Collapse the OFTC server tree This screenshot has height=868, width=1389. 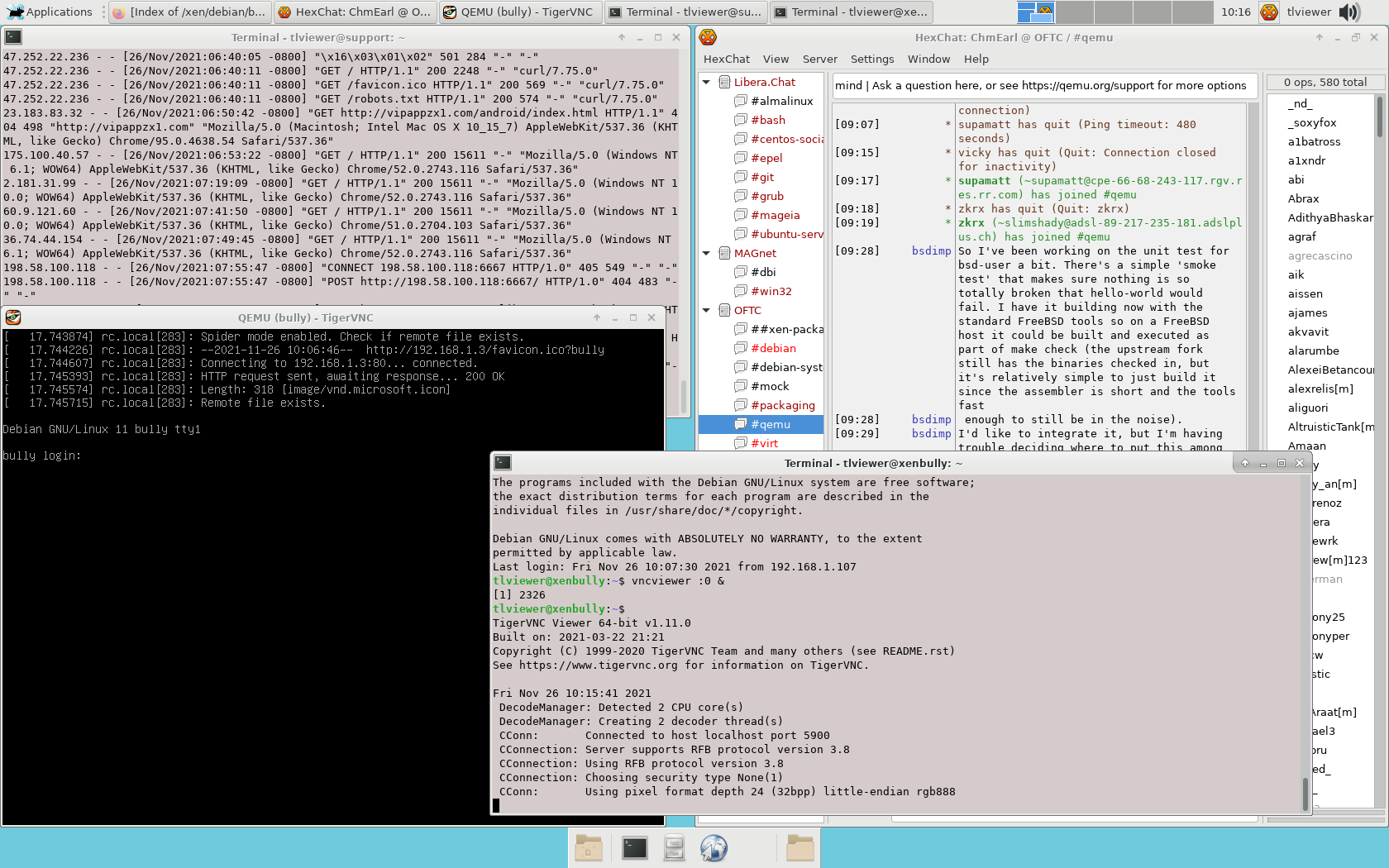point(706,310)
